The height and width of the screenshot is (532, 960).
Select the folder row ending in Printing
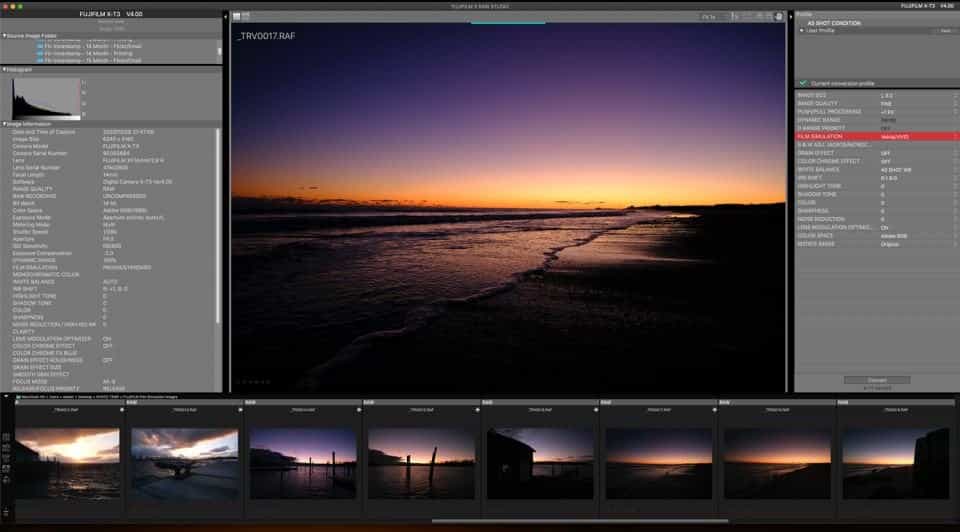tap(88, 53)
